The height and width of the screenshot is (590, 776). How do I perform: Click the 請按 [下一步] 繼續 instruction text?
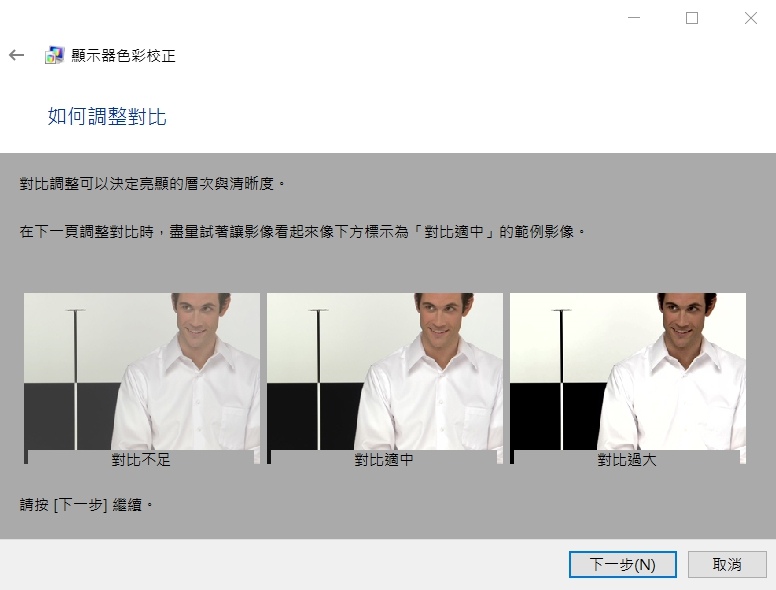click(x=86, y=505)
